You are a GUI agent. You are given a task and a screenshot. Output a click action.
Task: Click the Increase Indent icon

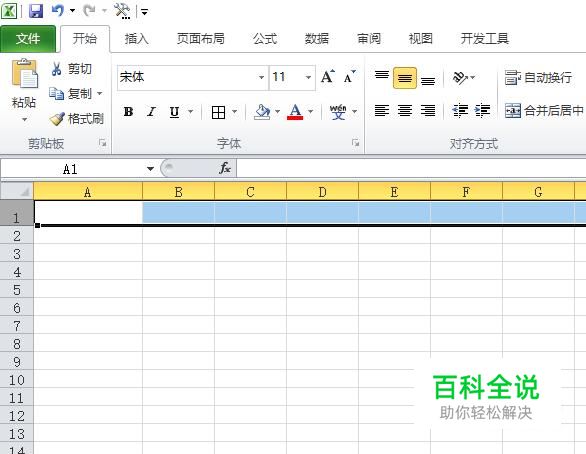pyautogui.click(x=482, y=111)
